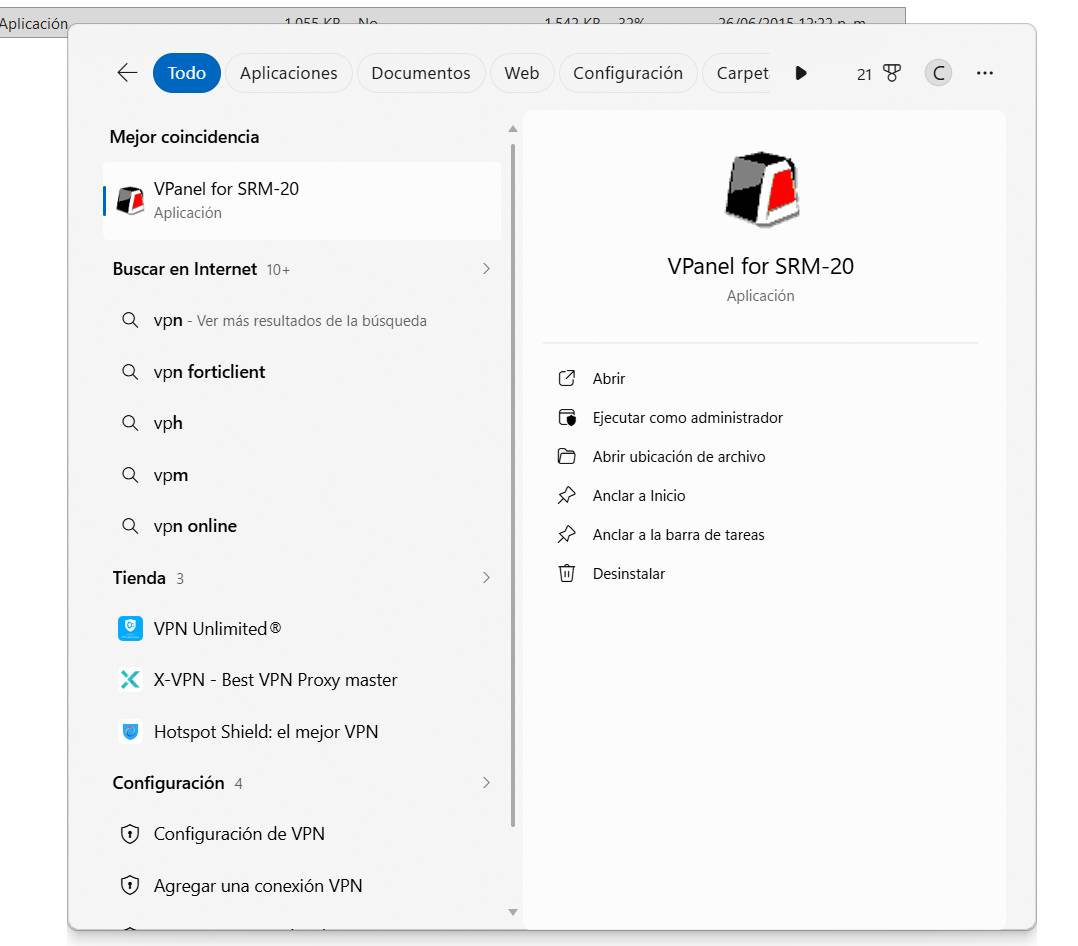
Task: Select the Todo filter tab
Action: pyautogui.click(x=186, y=73)
